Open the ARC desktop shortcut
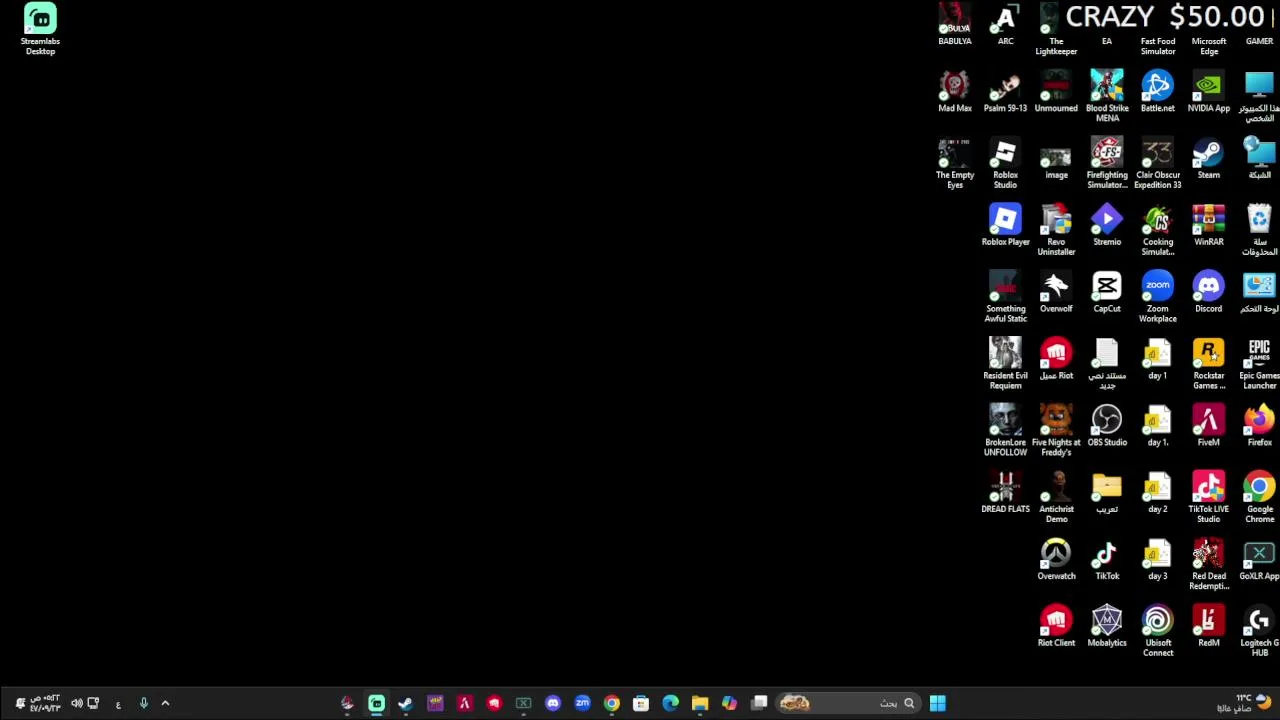 point(1005,24)
